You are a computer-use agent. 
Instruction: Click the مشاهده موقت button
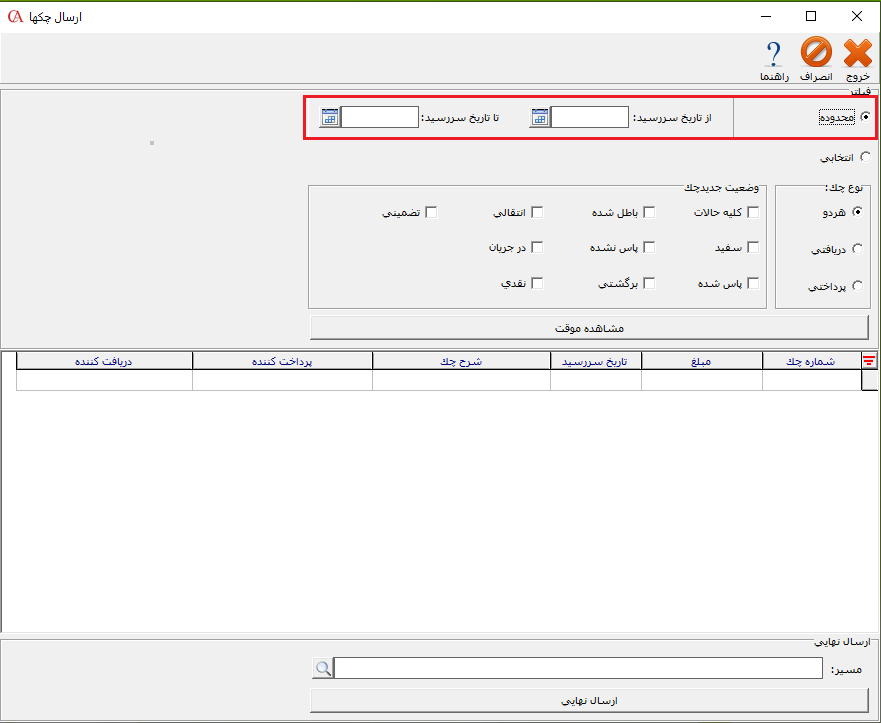pos(589,328)
